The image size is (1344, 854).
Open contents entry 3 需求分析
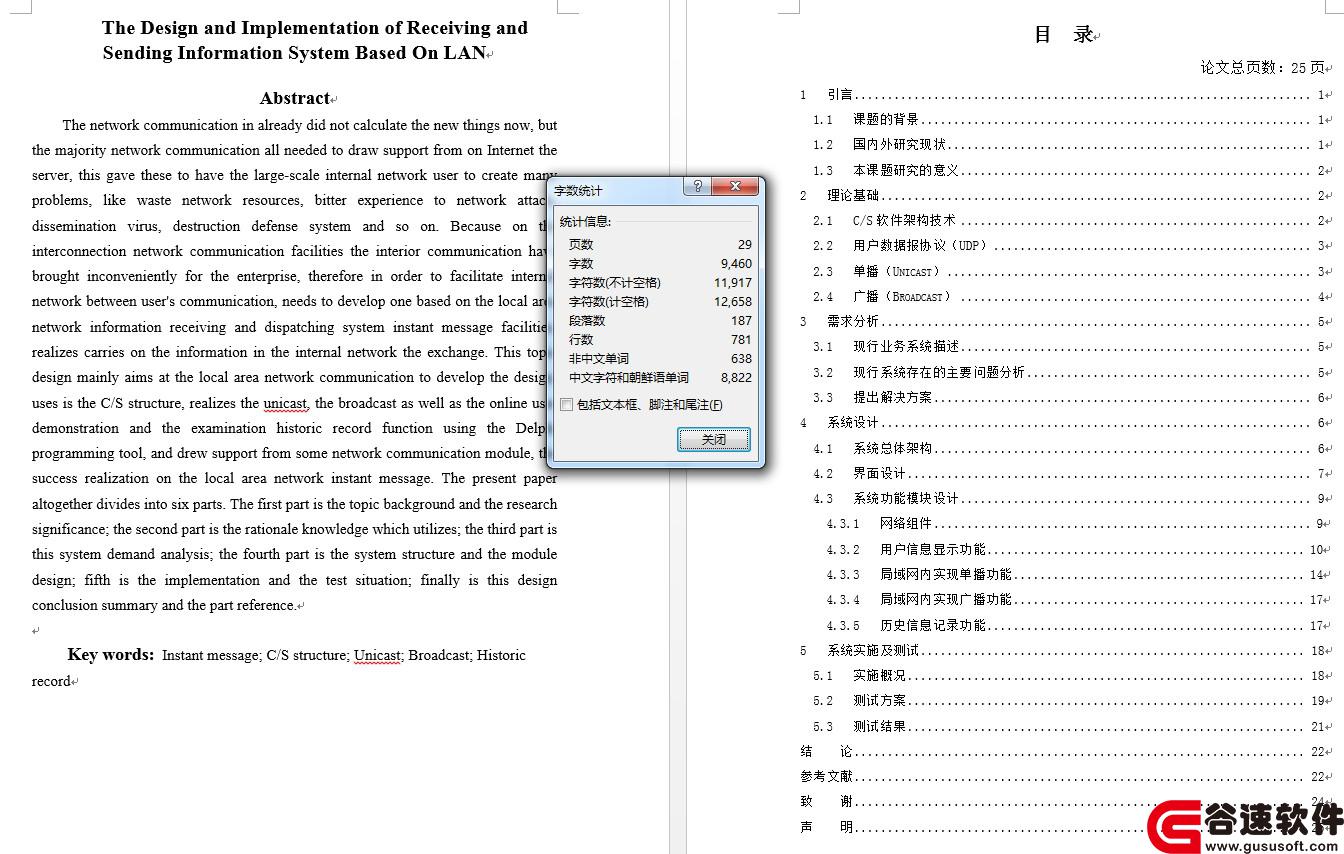[1064, 322]
